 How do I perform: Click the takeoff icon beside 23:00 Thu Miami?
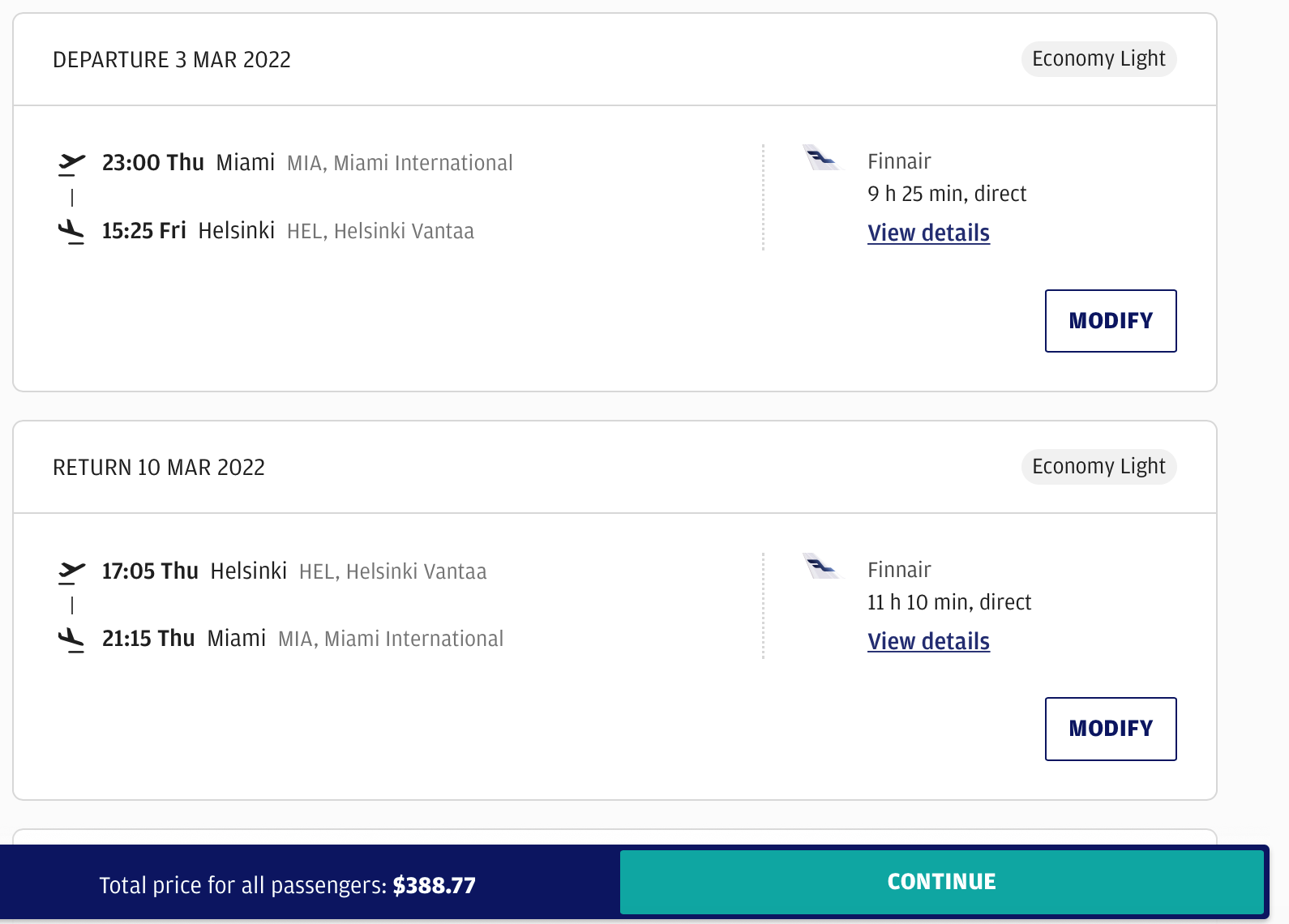click(x=71, y=164)
